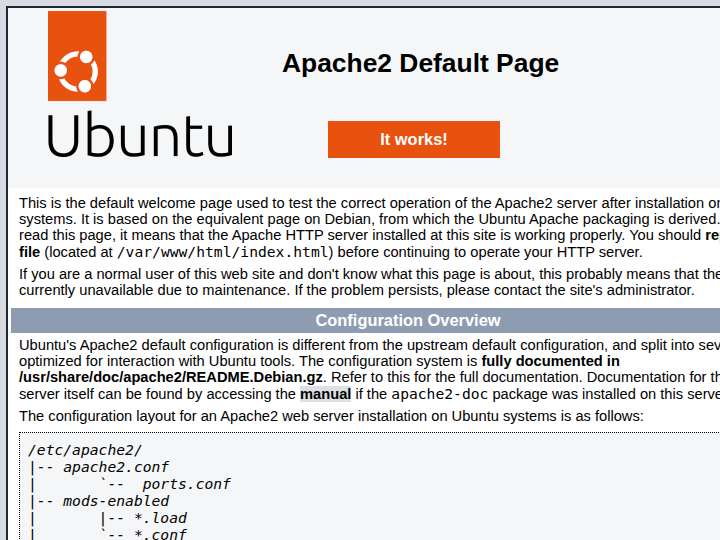Click "/usr/share/doc/apache2/README.Debian.gz" bold text
Viewport: 720px width, 540px height.
(x=171, y=377)
